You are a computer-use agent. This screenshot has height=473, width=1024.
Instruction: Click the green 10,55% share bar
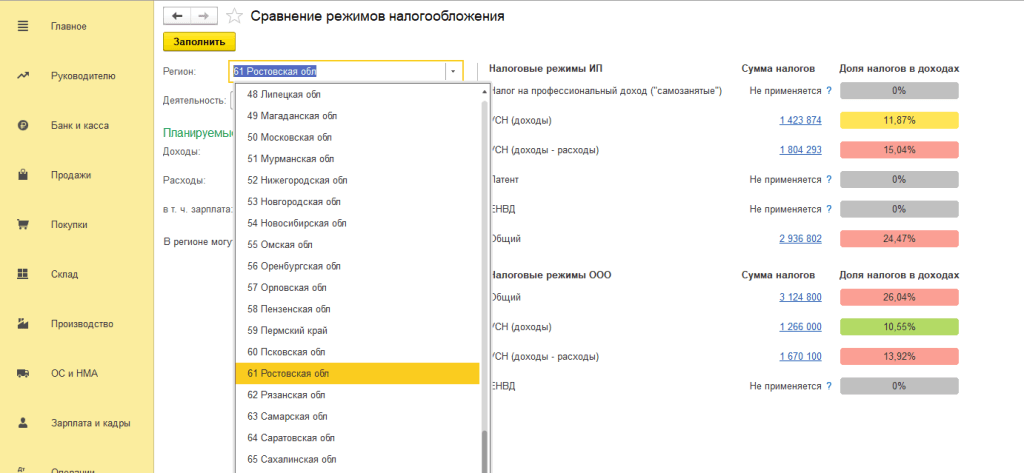tap(899, 327)
